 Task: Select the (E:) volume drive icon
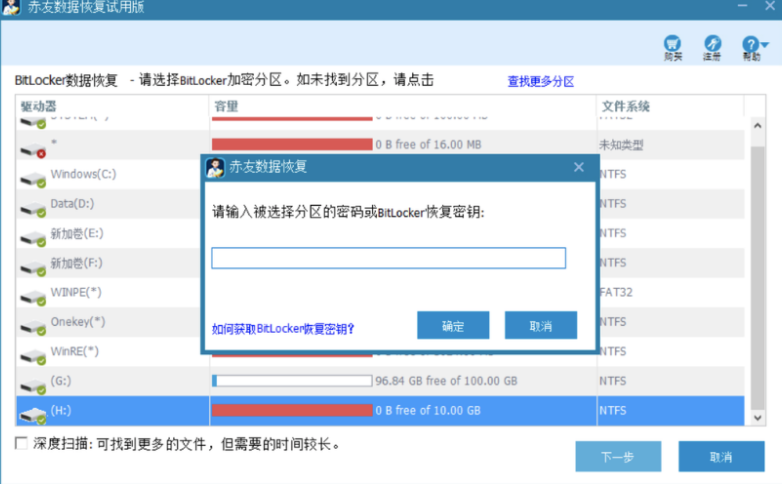33,239
